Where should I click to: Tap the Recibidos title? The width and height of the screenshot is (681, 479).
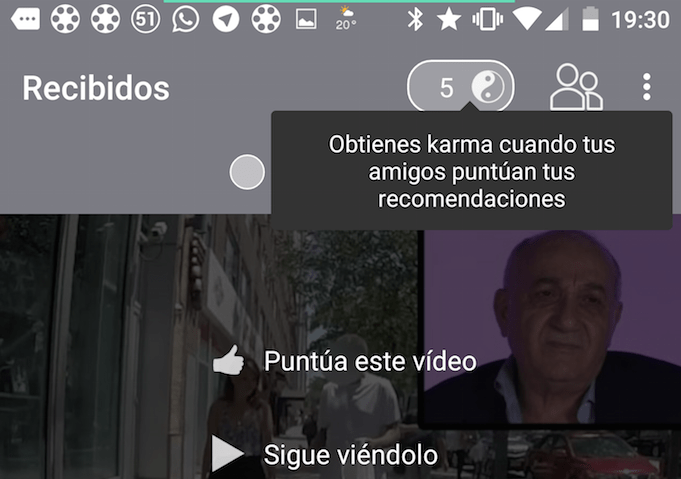[x=96, y=88]
